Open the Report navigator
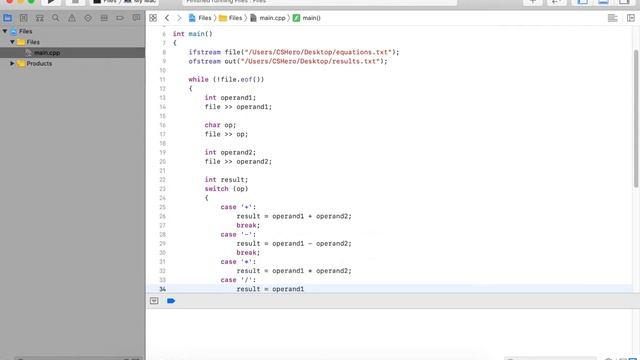This screenshot has width=640, height=360. pos(136,18)
